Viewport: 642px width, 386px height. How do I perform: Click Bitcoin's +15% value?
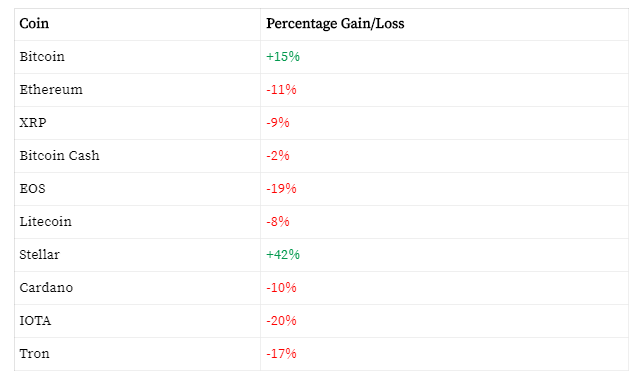point(283,56)
